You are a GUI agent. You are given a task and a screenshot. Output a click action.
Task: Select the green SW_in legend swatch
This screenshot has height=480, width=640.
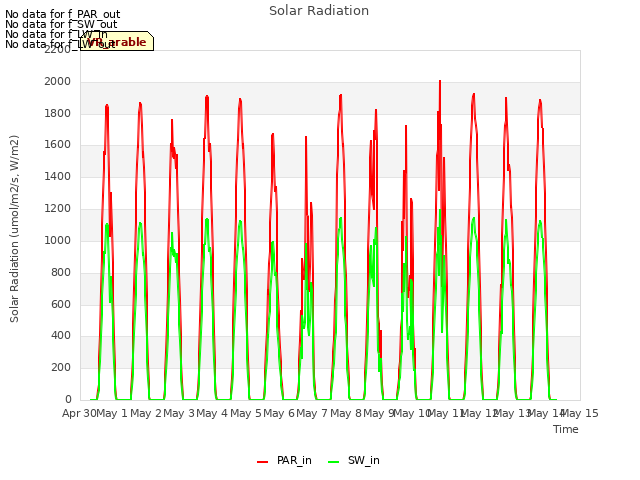click(333, 462)
